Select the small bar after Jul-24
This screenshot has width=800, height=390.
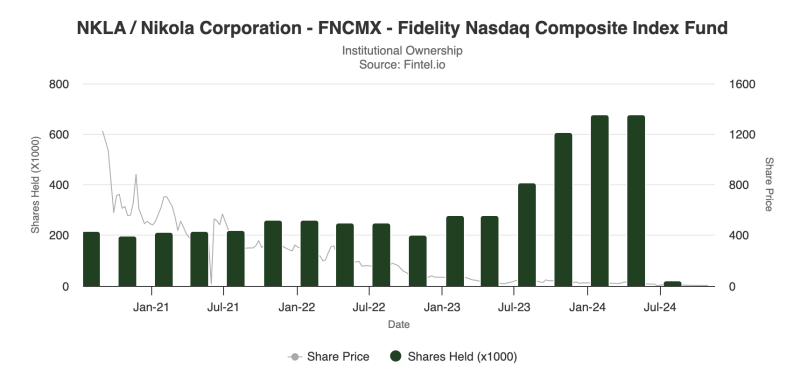point(672,284)
